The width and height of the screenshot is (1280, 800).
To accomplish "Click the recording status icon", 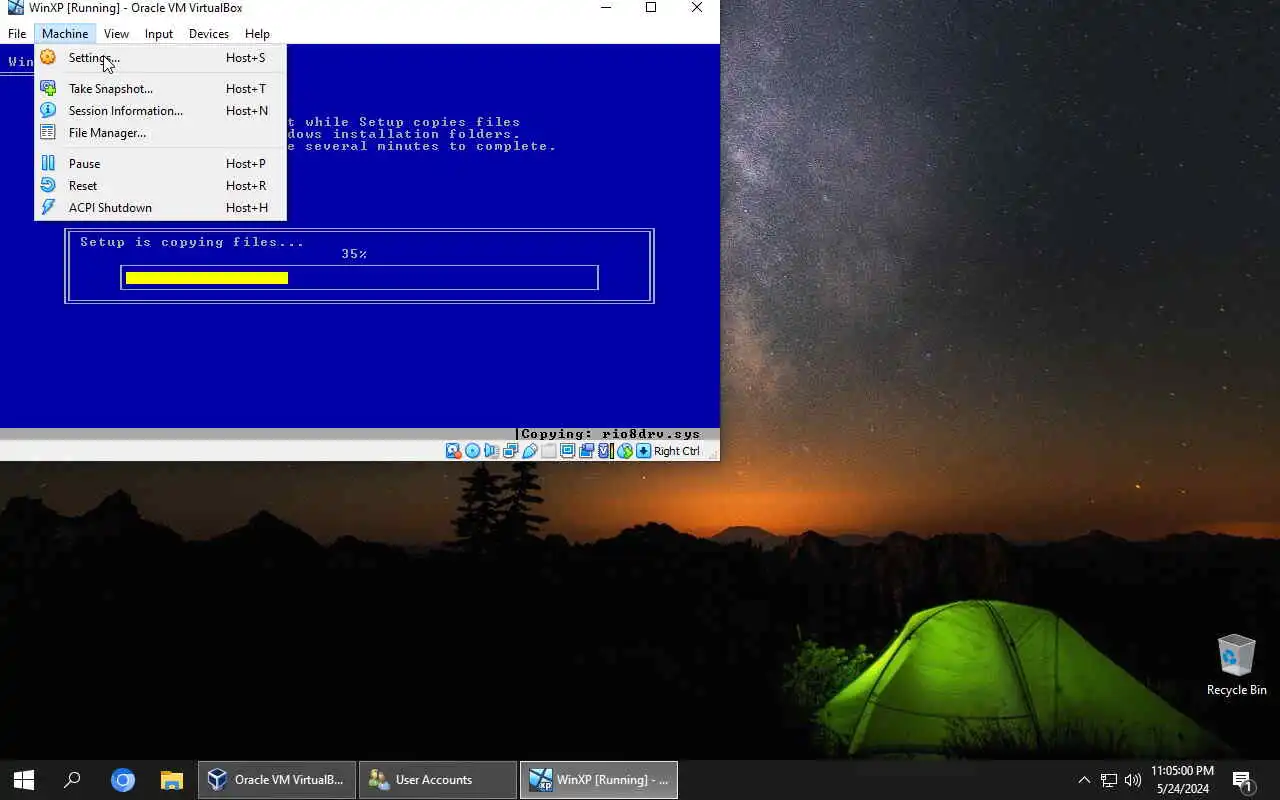I will (x=587, y=451).
